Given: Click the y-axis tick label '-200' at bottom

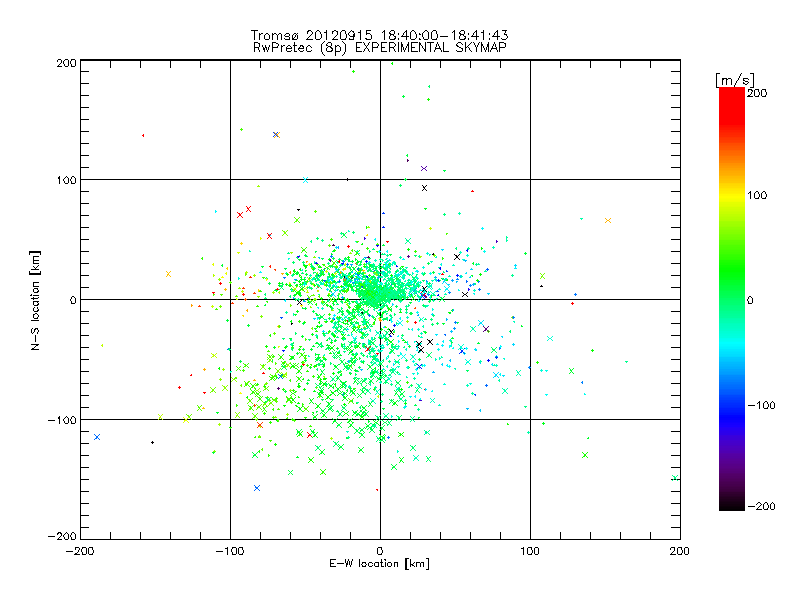Looking at the screenshot, I should coord(62,536).
